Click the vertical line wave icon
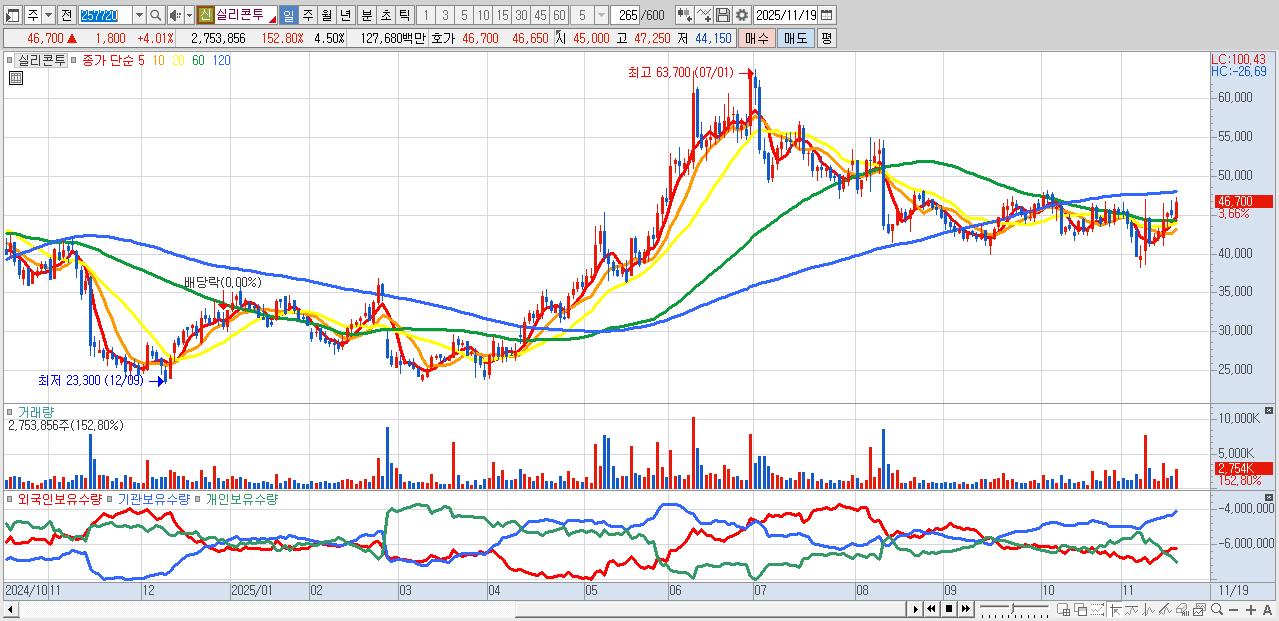Screen dimensions: 1279x621 click(x=1148, y=610)
